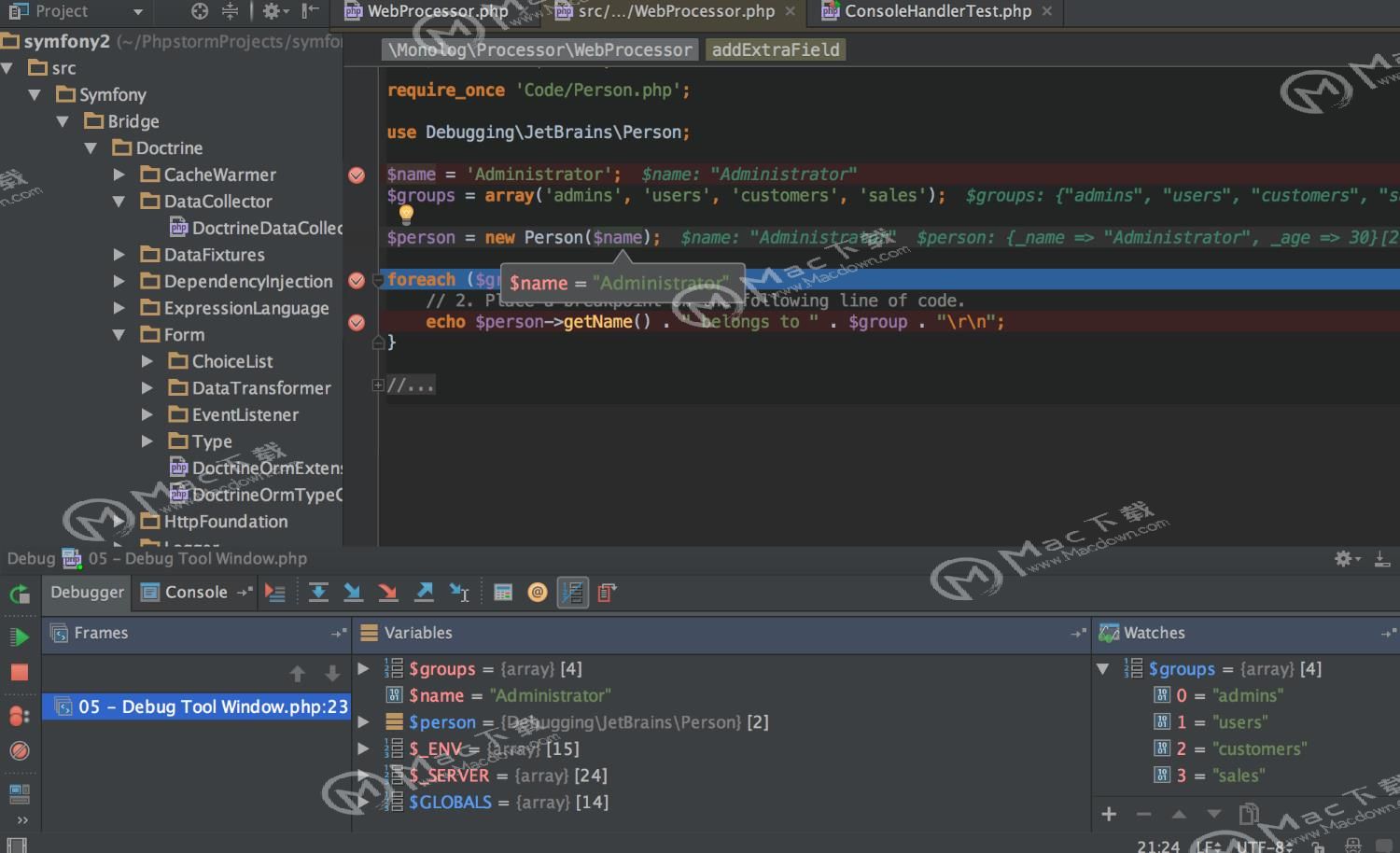Switch to the Debugger tab
Image resolution: width=1400 pixels, height=853 pixels.
(87, 593)
